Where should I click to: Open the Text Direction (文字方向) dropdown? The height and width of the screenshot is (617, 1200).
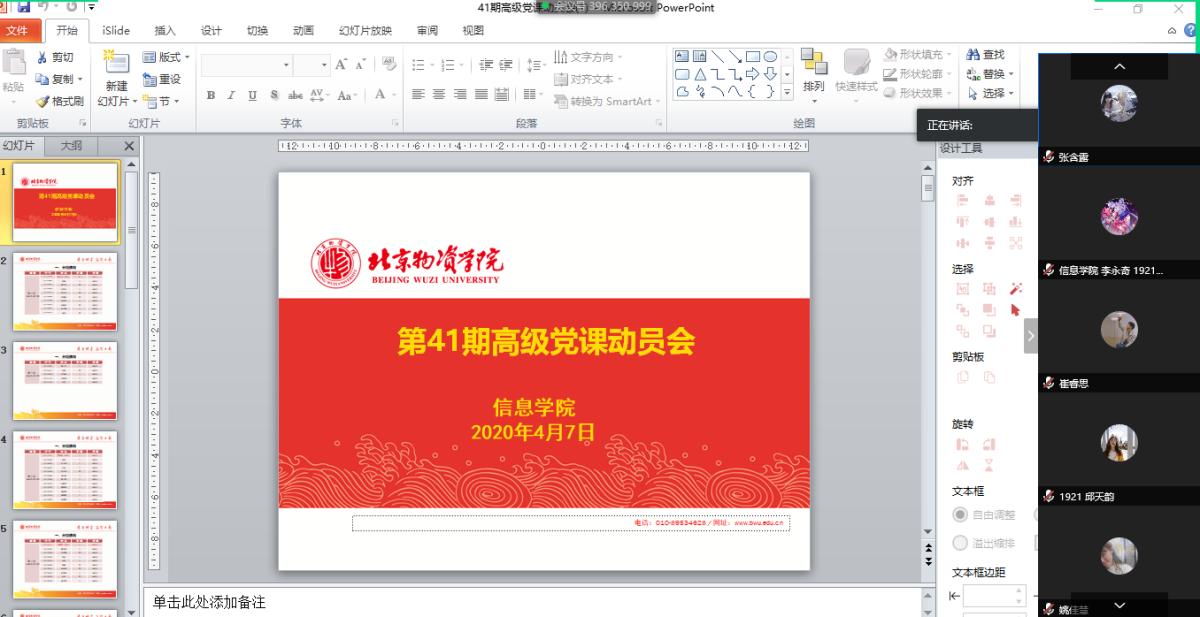point(589,57)
